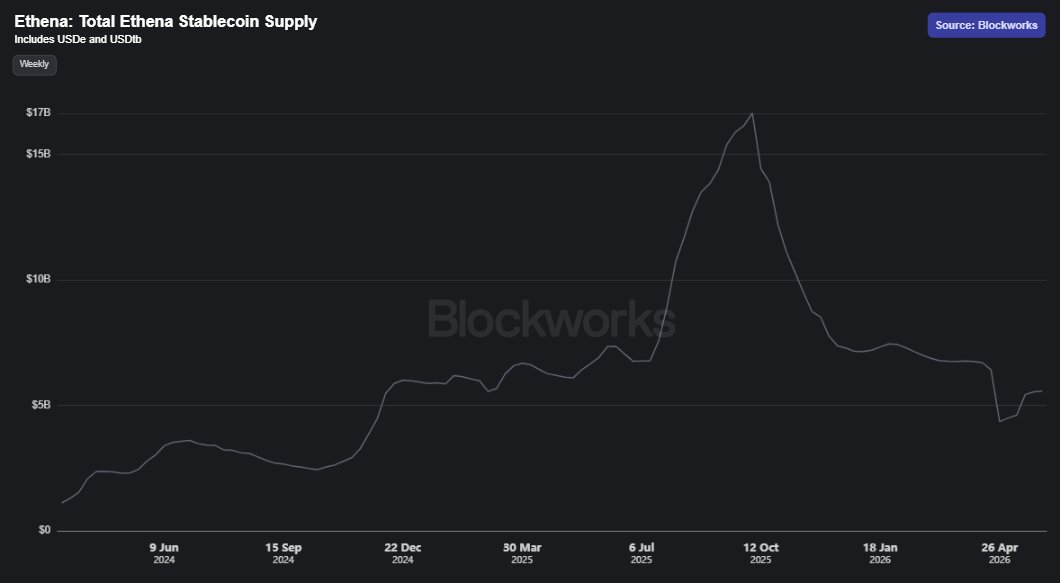Viewport: 1060px width, 583px height.
Task: Click the $0 y-axis label
Action: tap(44, 530)
